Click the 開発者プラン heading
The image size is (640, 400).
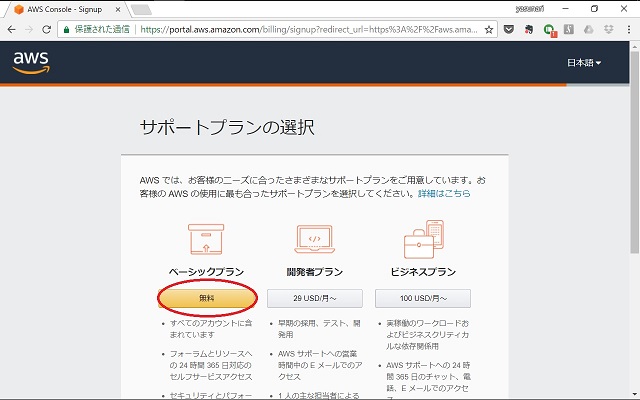(314, 272)
